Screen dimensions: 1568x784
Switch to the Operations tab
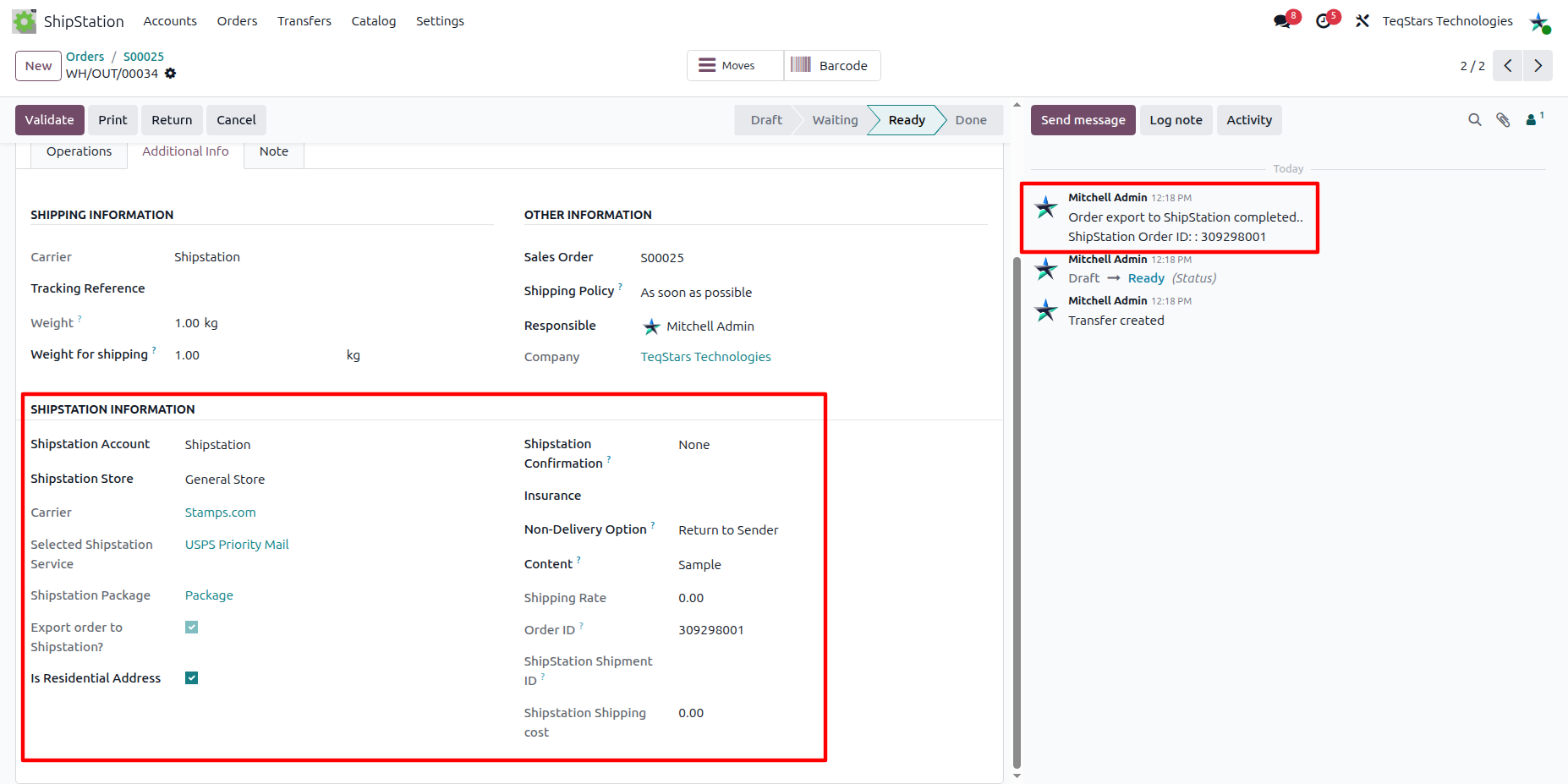pos(79,152)
